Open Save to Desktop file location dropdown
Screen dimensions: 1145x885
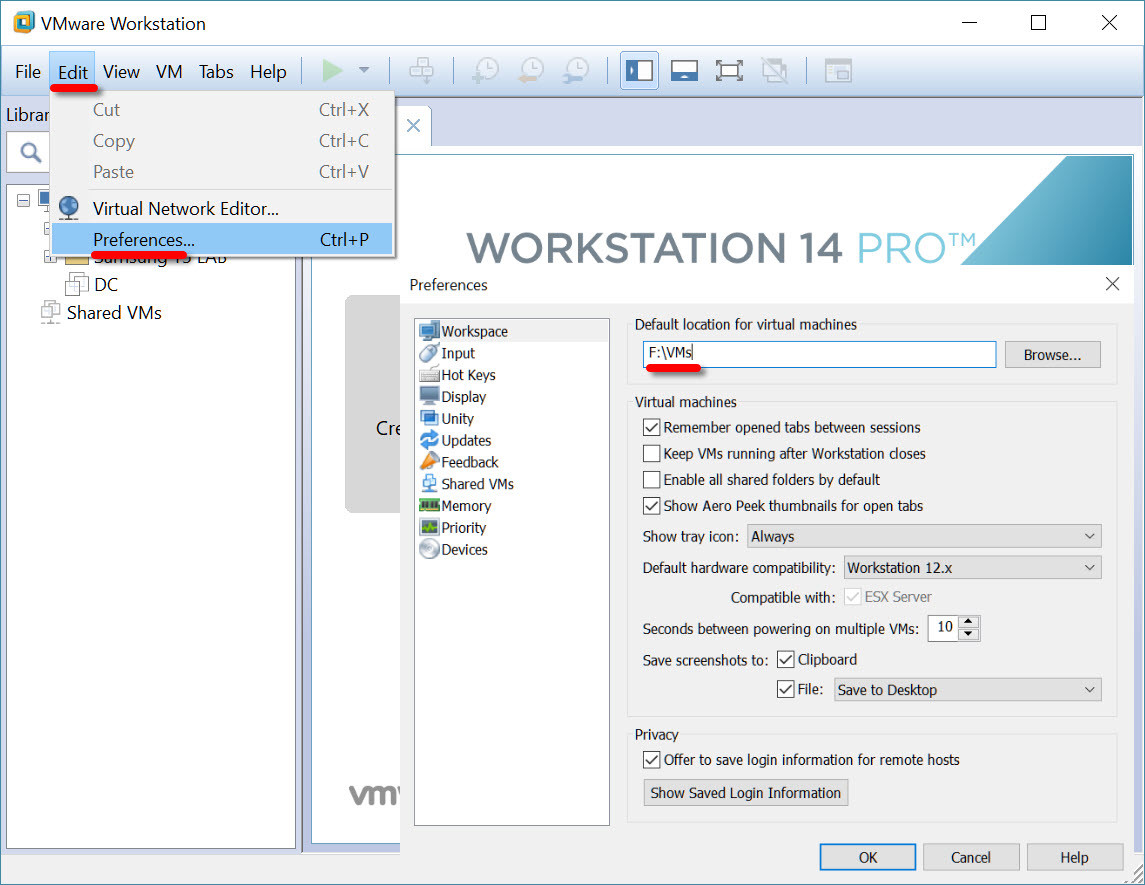pyautogui.click(x=968, y=689)
